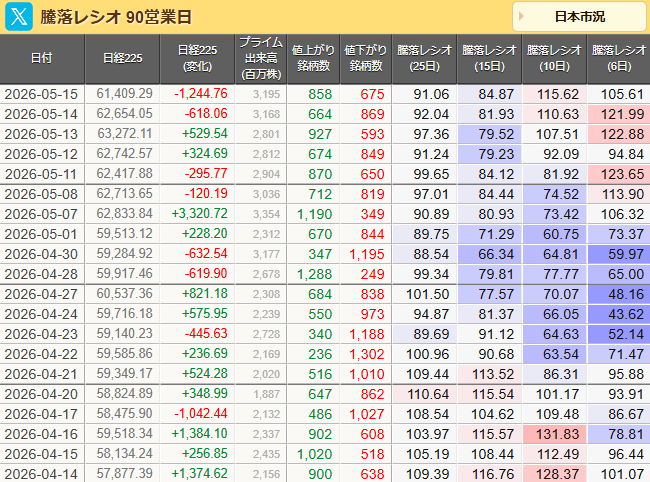The width and height of the screenshot is (650, 482).
Task: Select the date 2026-04-21
Action: pos(41,374)
